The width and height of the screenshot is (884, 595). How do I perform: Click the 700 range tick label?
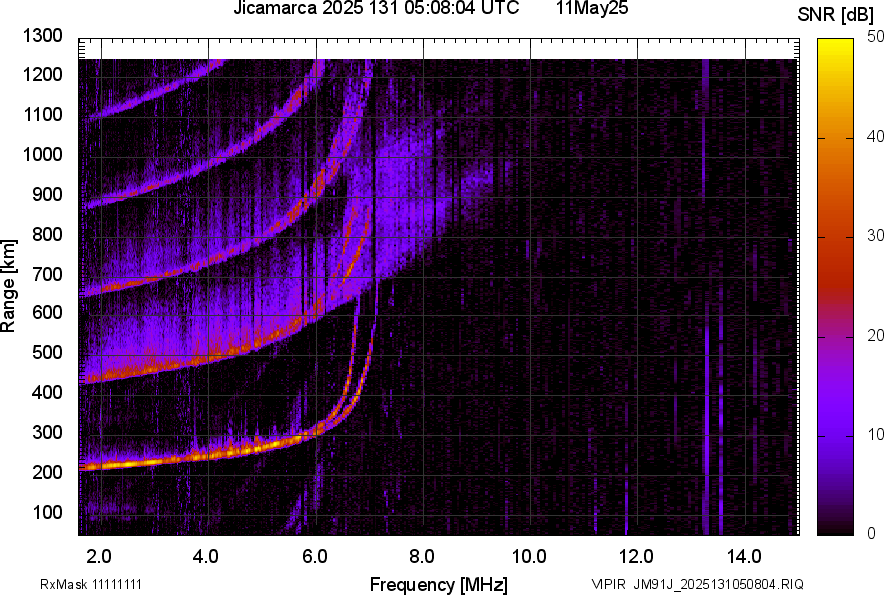point(47,274)
